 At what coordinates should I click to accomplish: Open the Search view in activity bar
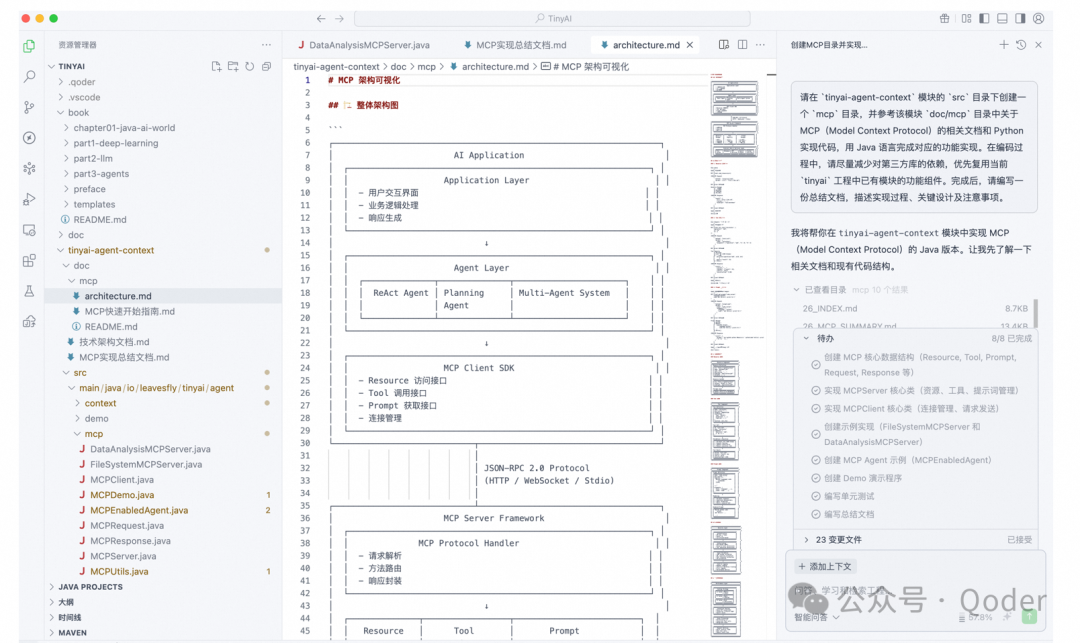[x=29, y=76]
